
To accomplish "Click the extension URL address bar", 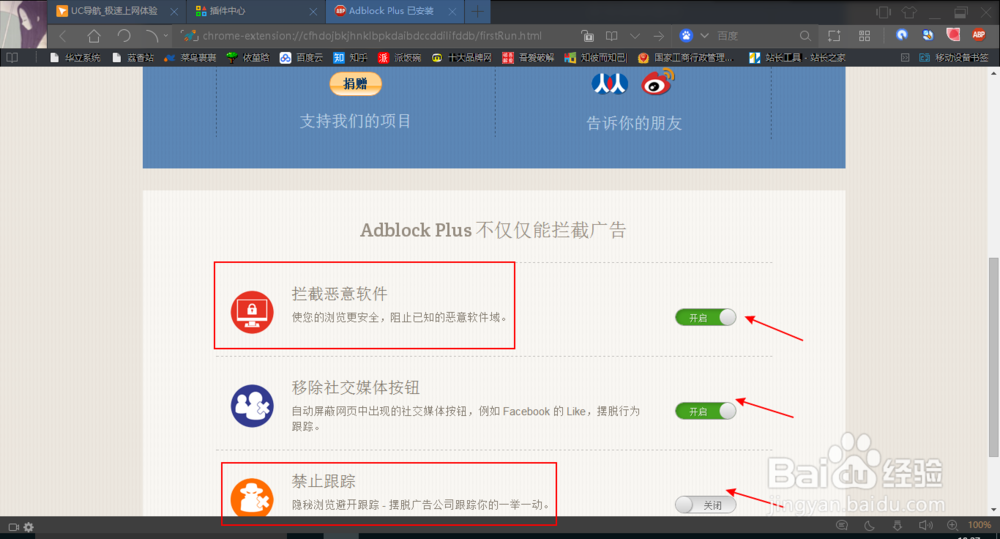I will tap(372, 36).
